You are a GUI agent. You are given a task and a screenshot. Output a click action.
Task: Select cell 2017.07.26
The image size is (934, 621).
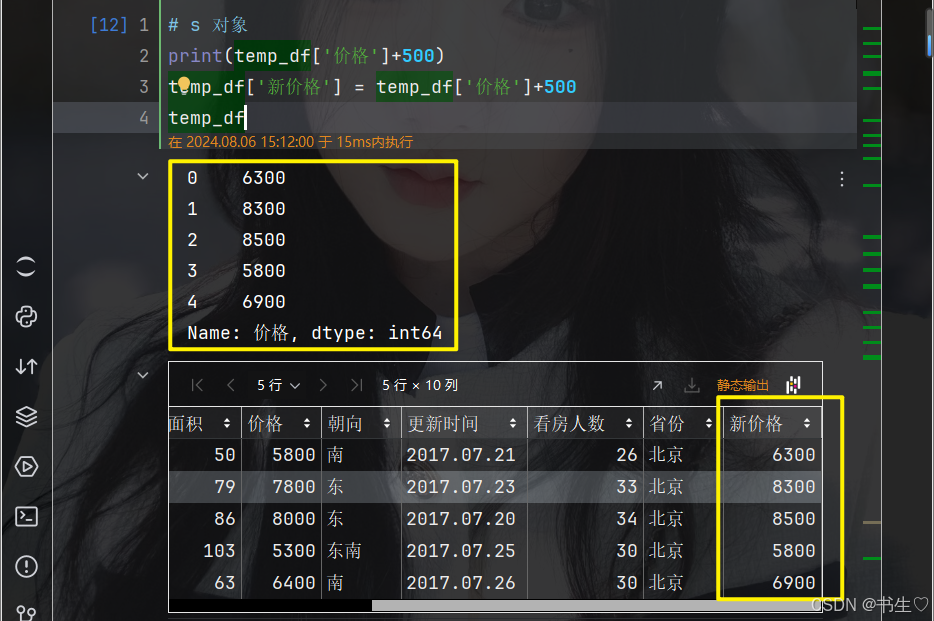pos(464,583)
